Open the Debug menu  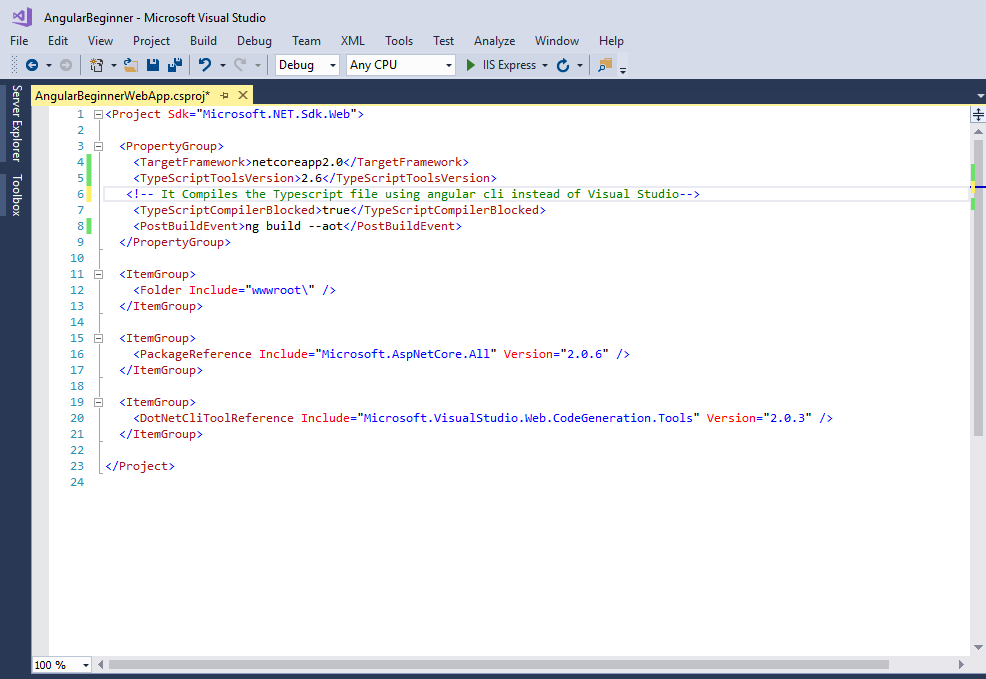point(254,41)
